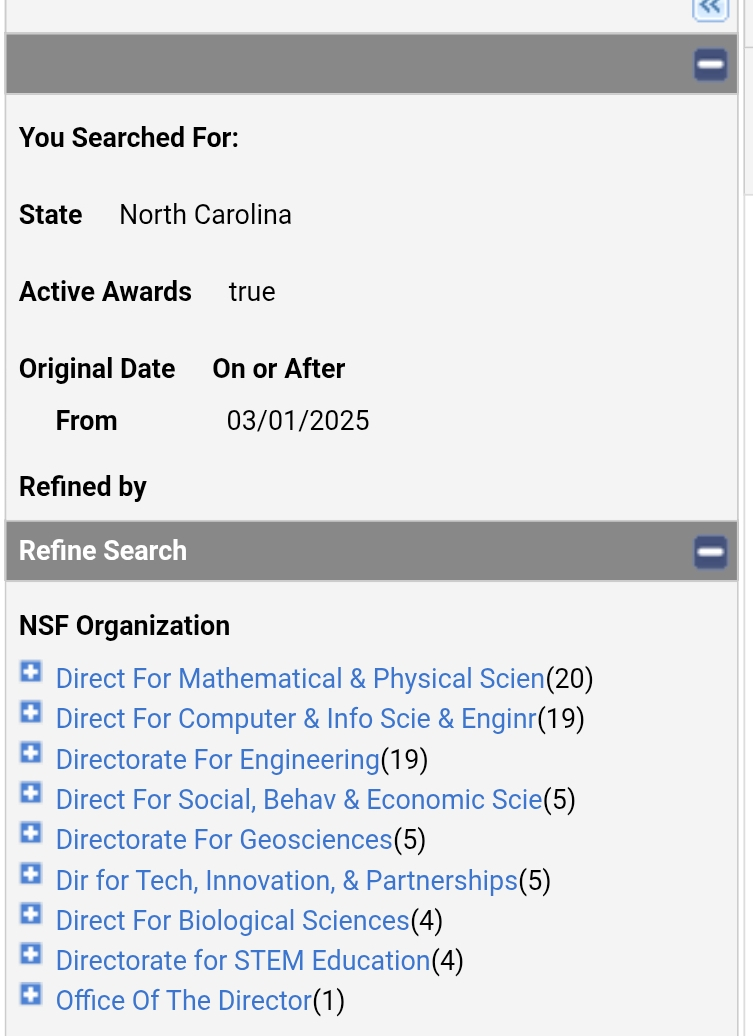
Task: Open Dir for Tech, Innovation, & Partnerships link
Action: tap(286, 881)
